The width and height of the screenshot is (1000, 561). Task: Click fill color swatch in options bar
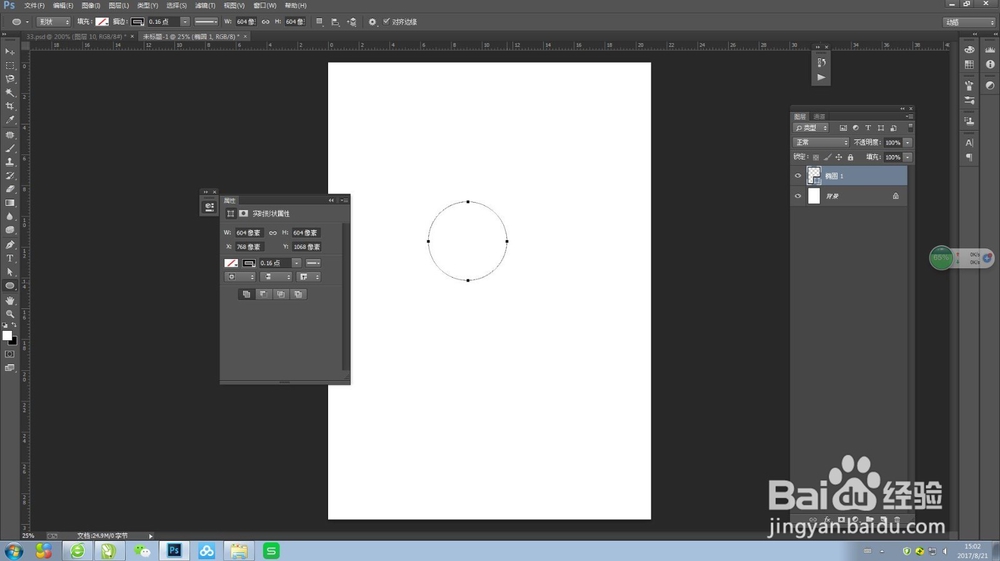102,22
